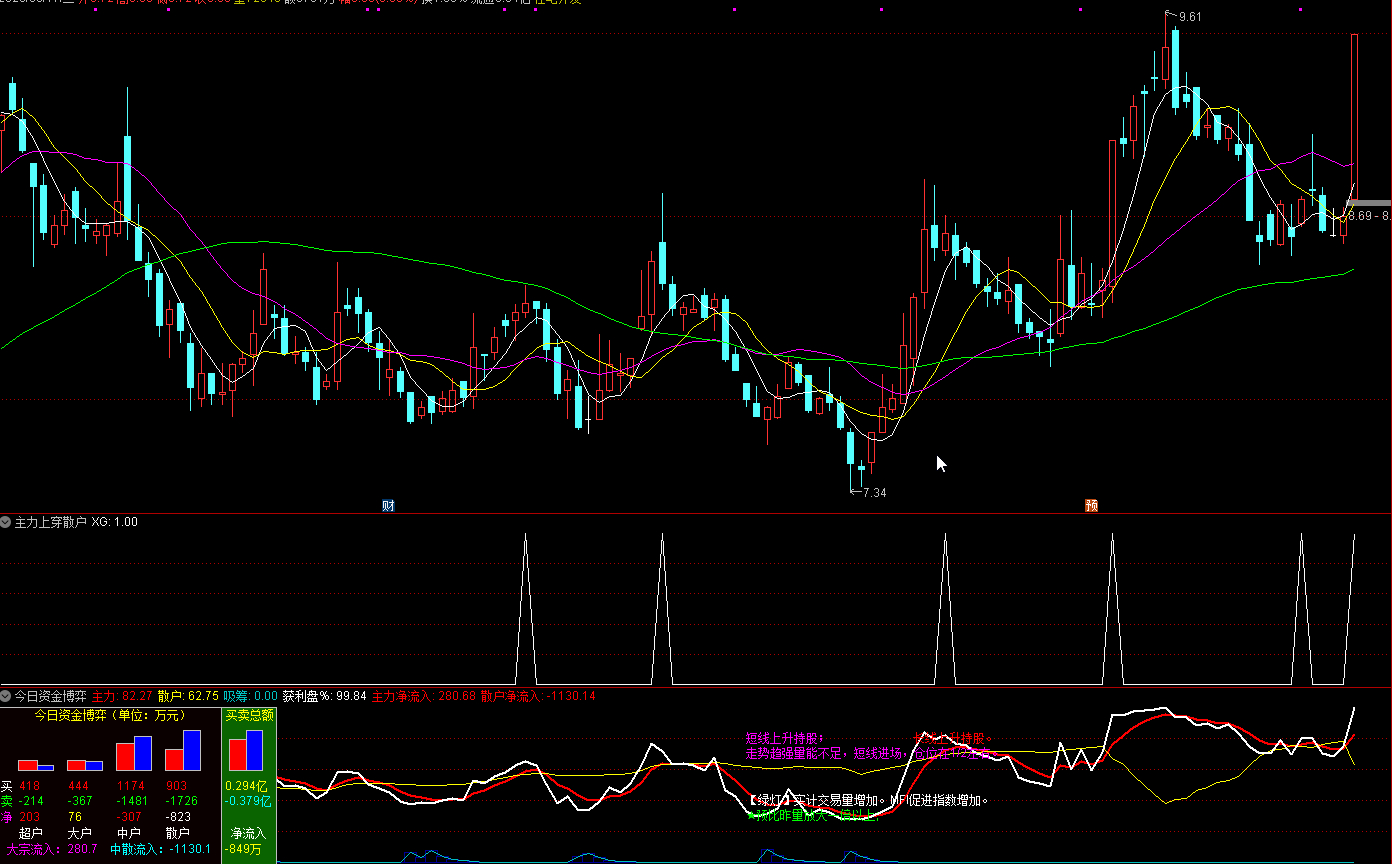
Task: Collapse the 主力上穿散户 indicator panel arrow
Action: [x=6, y=522]
